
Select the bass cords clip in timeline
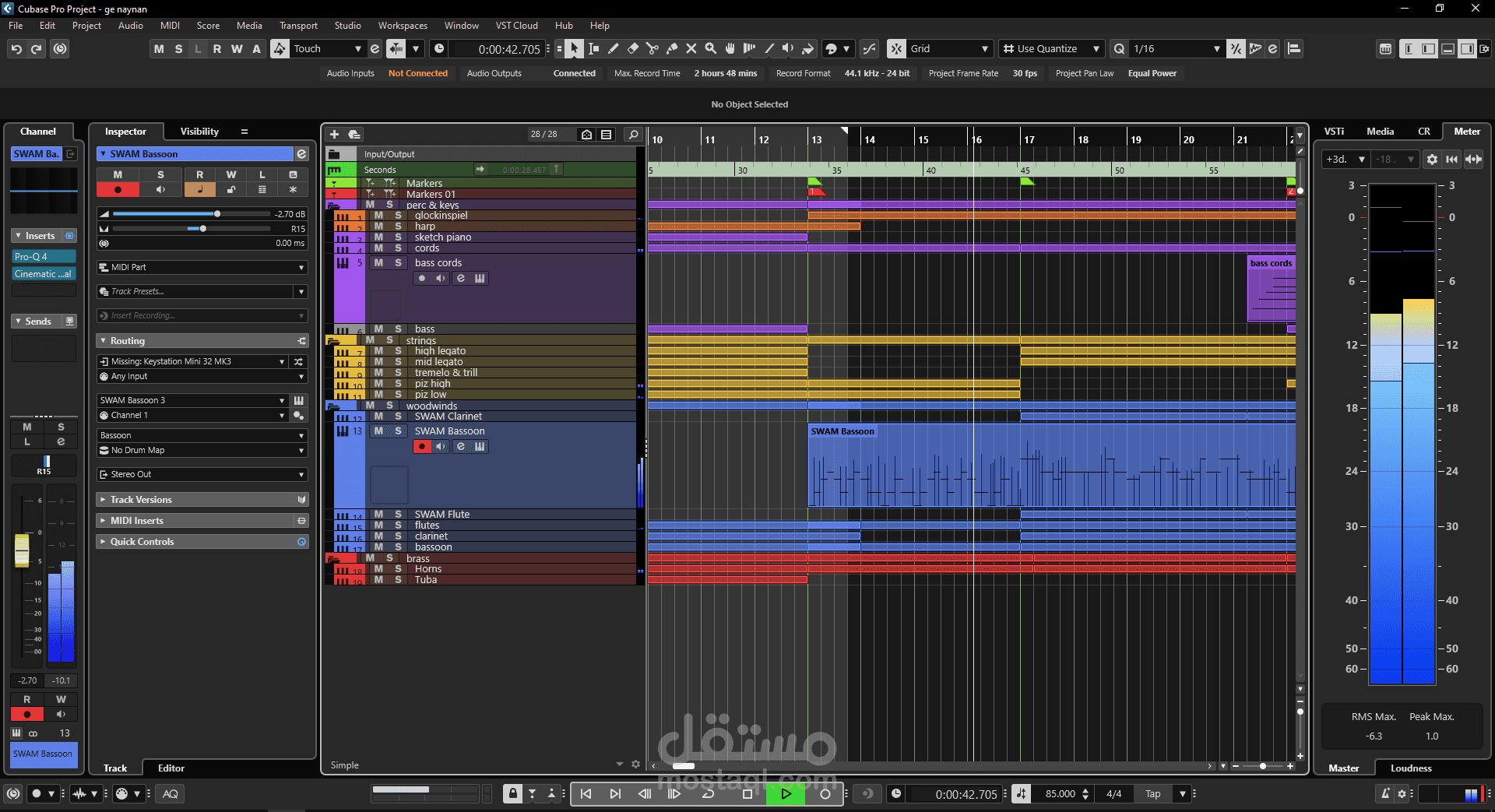click(x=1272, y=288)
